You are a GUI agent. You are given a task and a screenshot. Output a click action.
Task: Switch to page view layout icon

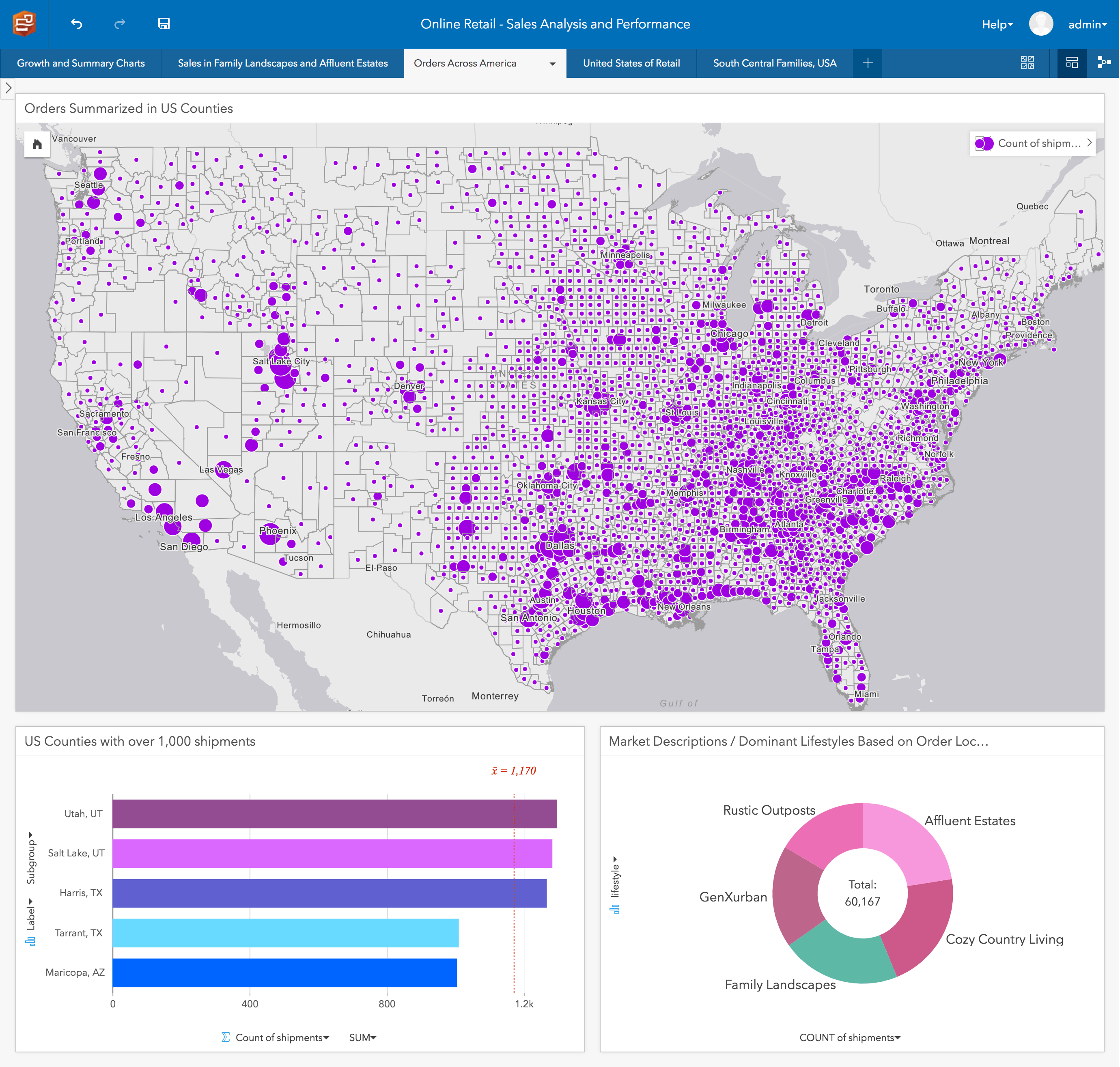pyautogui.click(x=1072, y=62)
